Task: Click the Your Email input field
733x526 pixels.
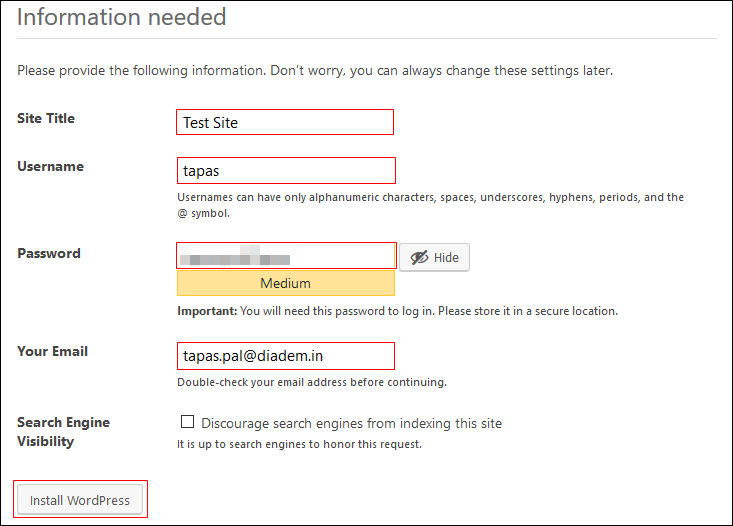Action: coord(285,355)
